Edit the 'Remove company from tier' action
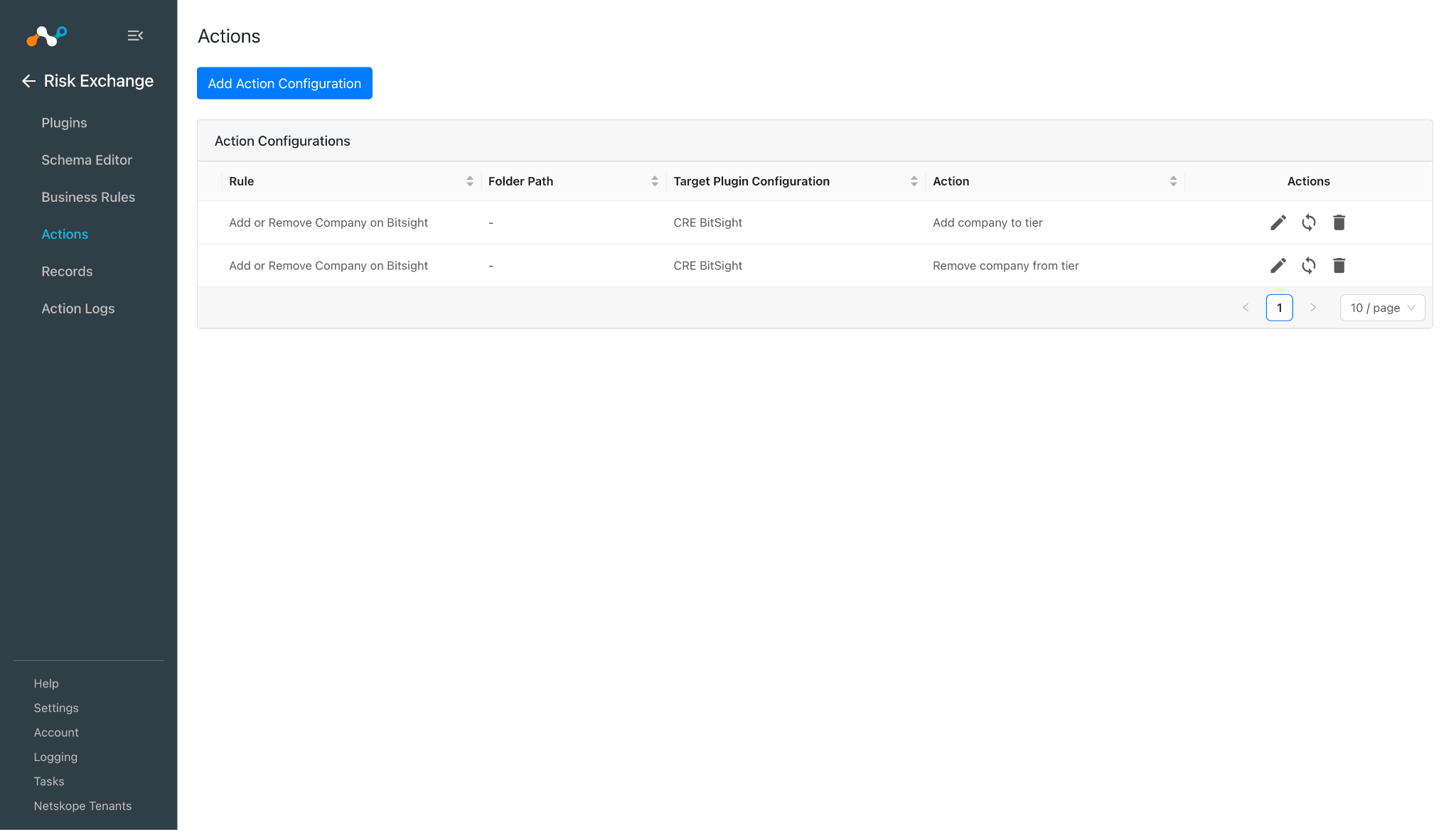Screen dimensions: 1456x830 [x=1278, y=266]
